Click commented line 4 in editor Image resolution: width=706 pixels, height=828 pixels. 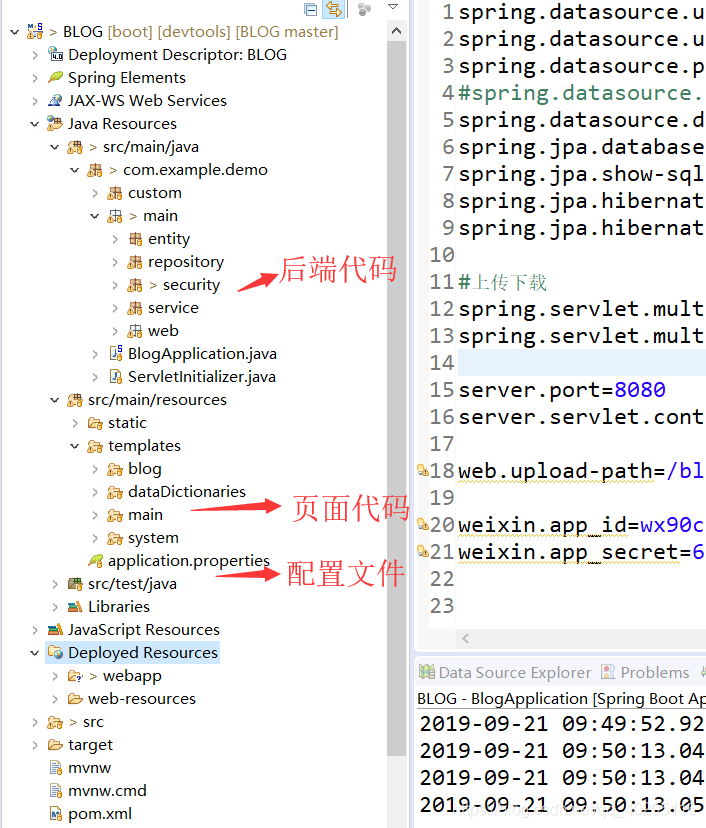(581, 93)
